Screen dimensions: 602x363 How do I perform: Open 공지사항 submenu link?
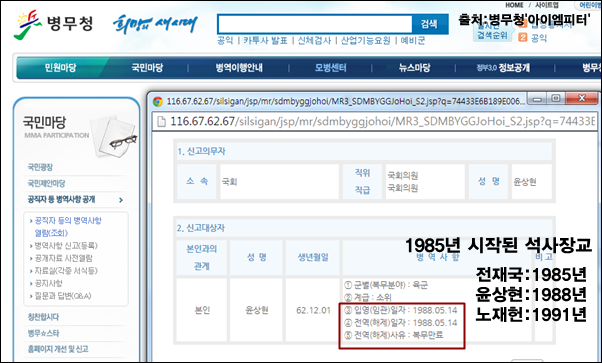pos(48,283)
